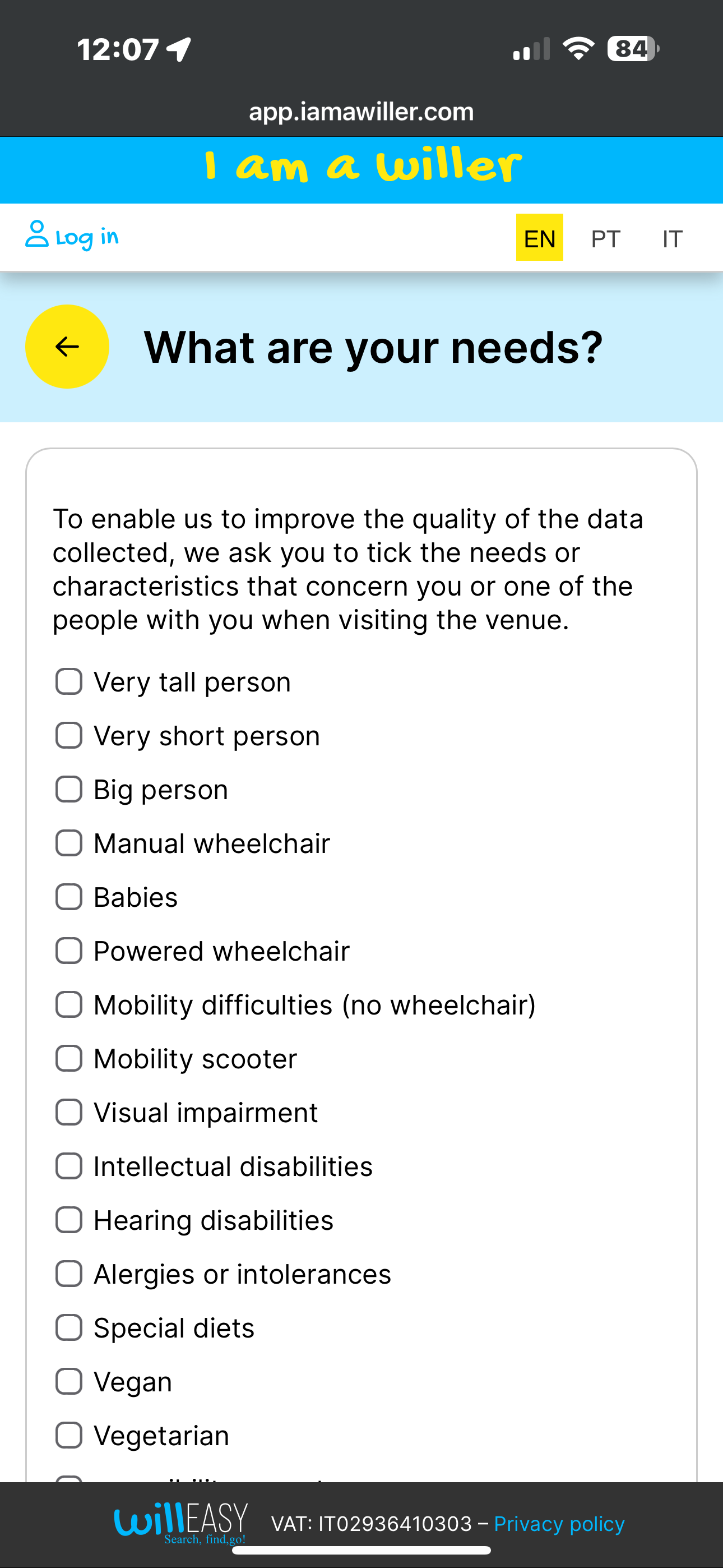Tap the app.iamawiller.com address bar
The height and width of the screenshot is (1568, 723).
(x=361, y=112)
